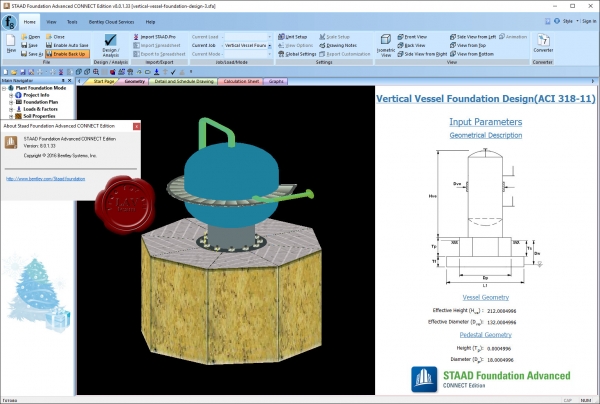This screenshot has height=404, width=600.
Task: Pin the Main Navigator panel
Action: click(x=63, y=81)
